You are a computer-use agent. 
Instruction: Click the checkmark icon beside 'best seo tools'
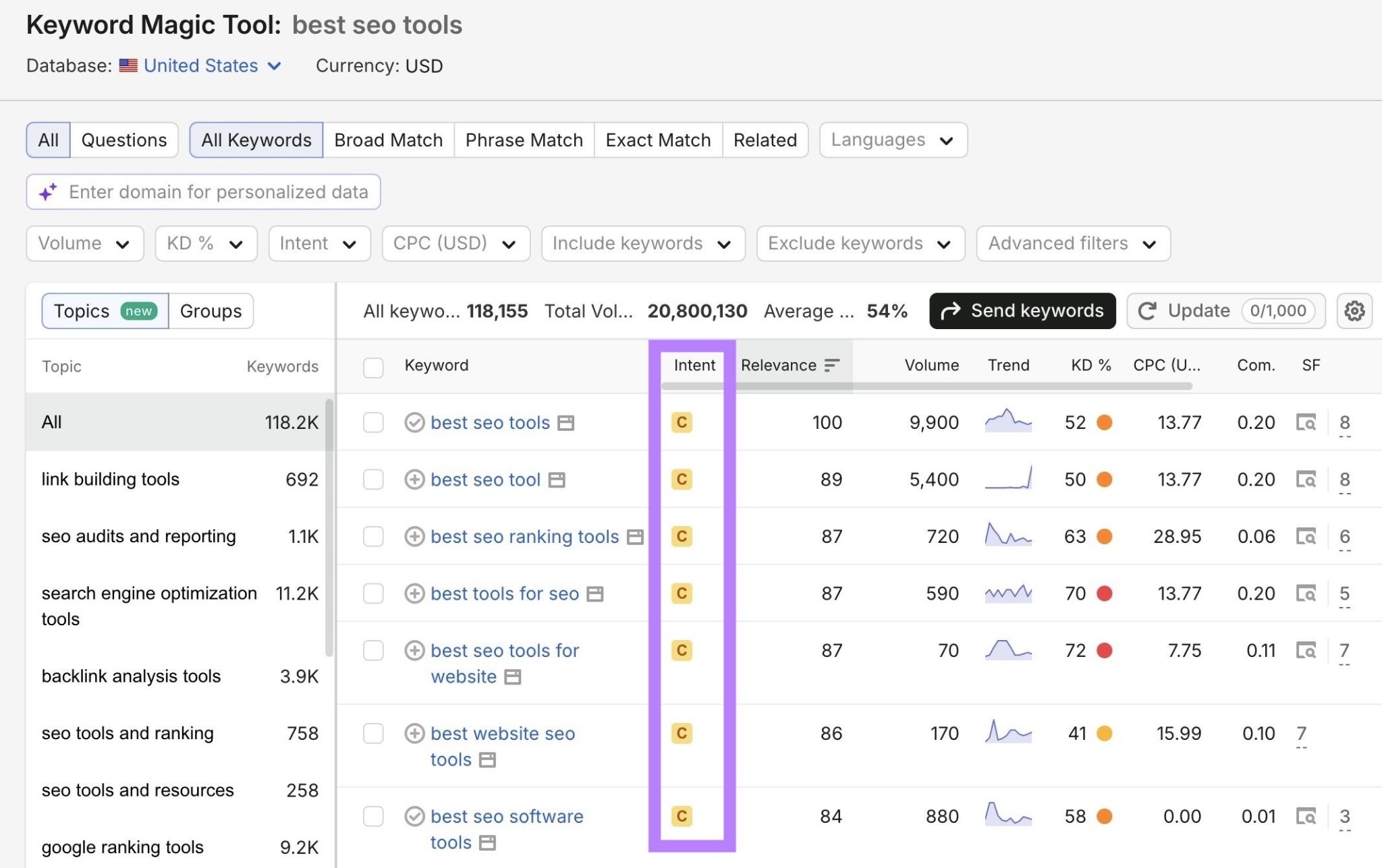tap(414, 423)
